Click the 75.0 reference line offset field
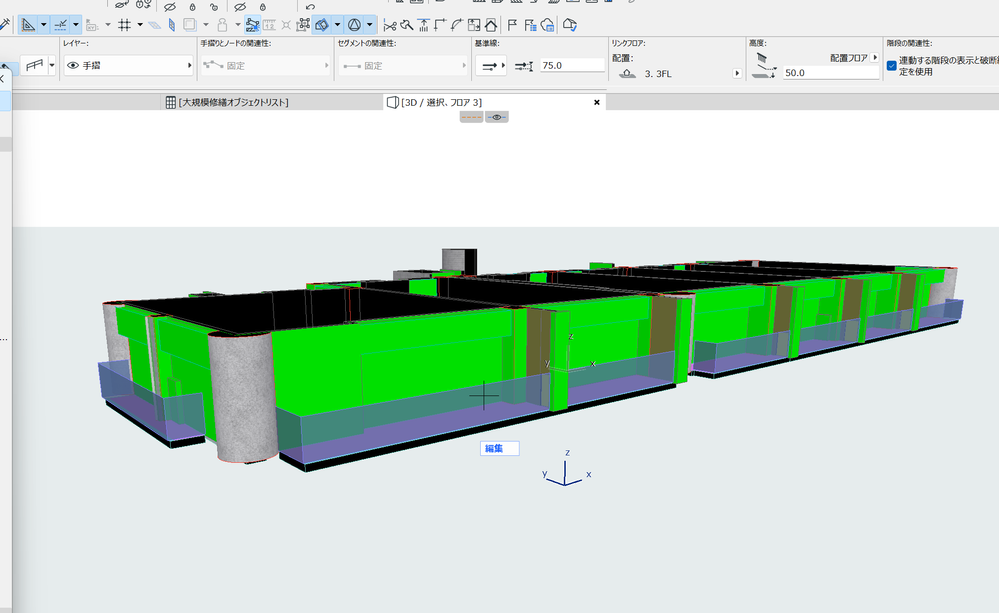This screenshot has width=999, height=613. pyautogui.click(x=572, y=65)
